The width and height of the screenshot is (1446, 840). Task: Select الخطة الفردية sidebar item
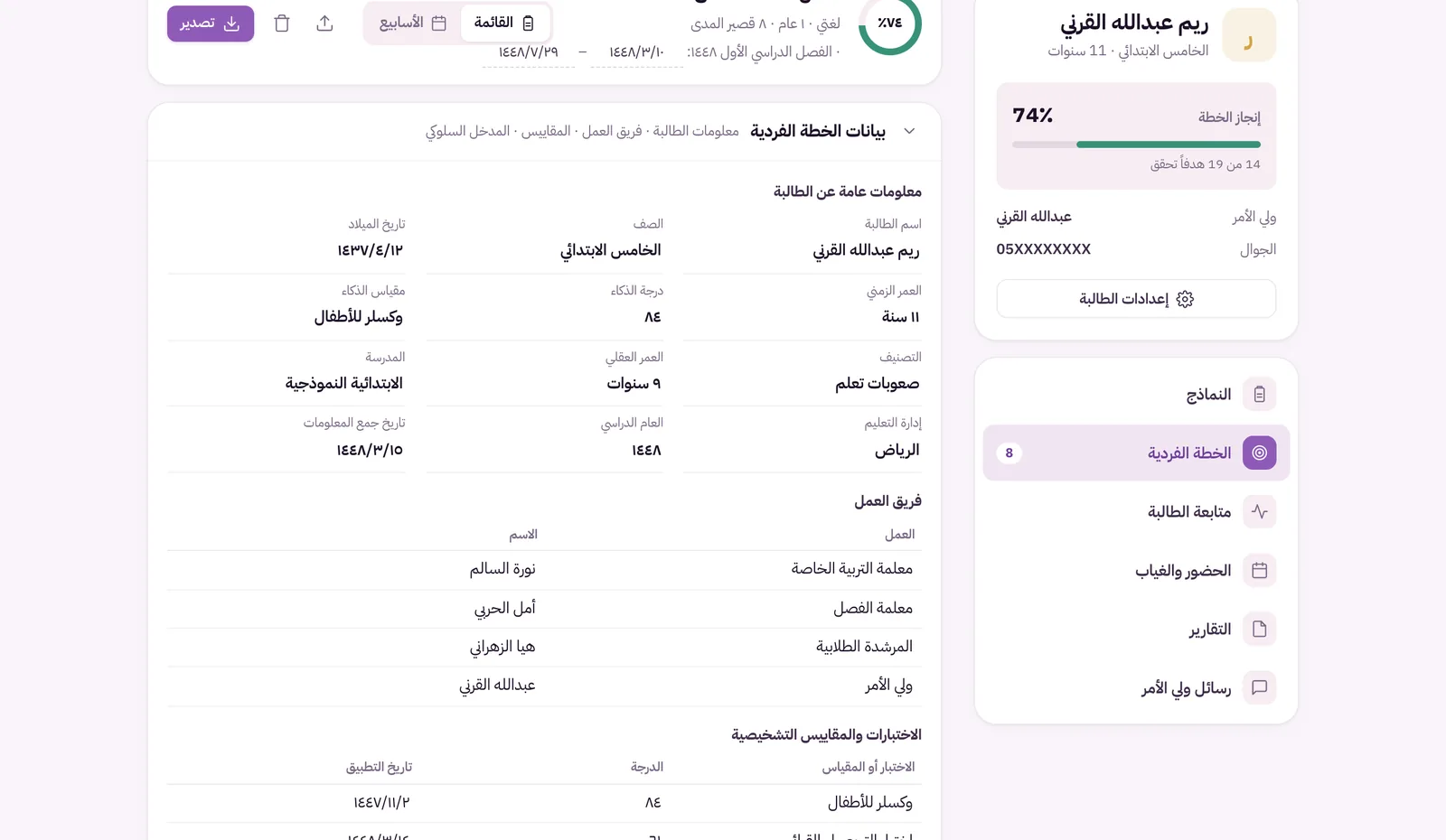(x=1136, y=453)
